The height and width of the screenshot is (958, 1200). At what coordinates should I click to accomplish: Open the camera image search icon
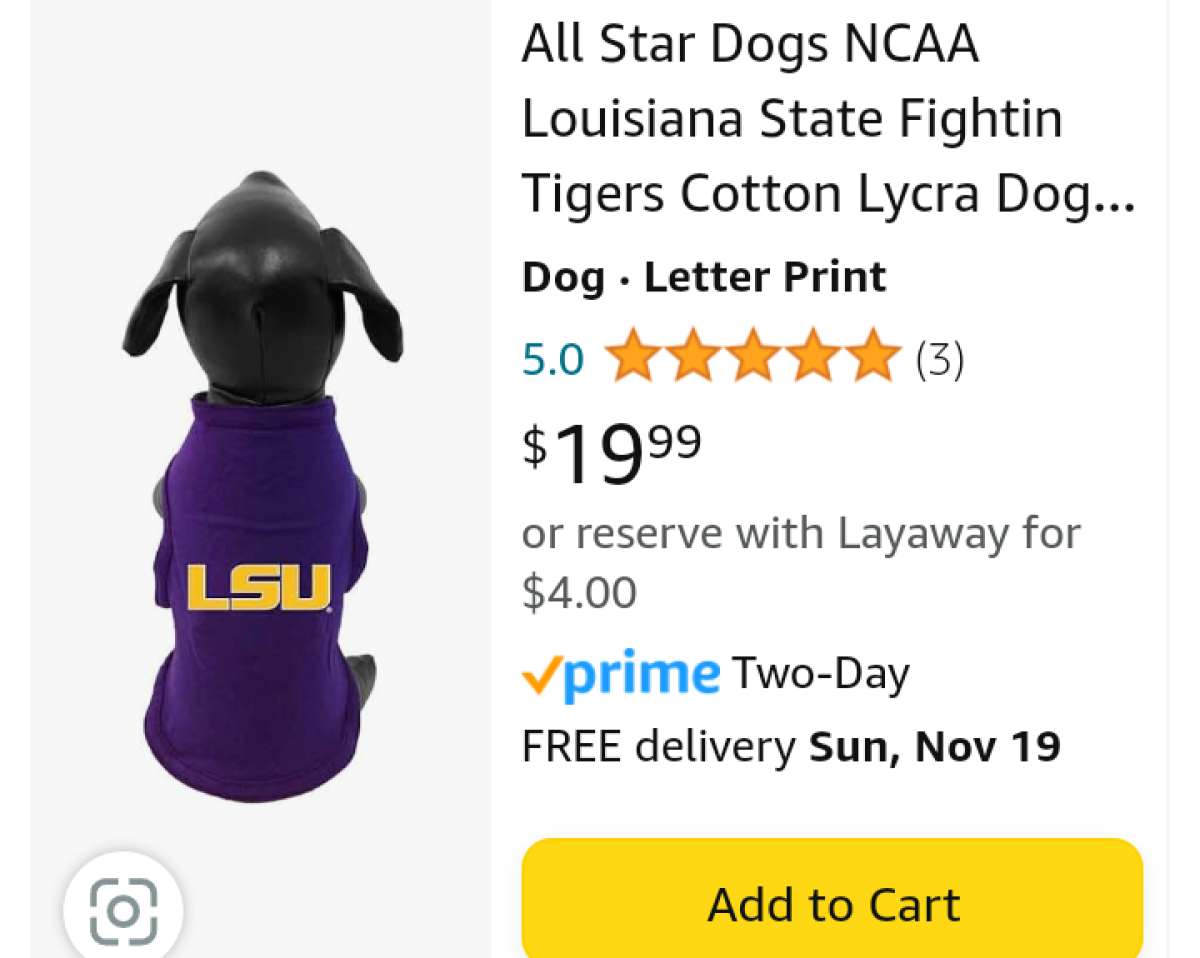[122, 912]
